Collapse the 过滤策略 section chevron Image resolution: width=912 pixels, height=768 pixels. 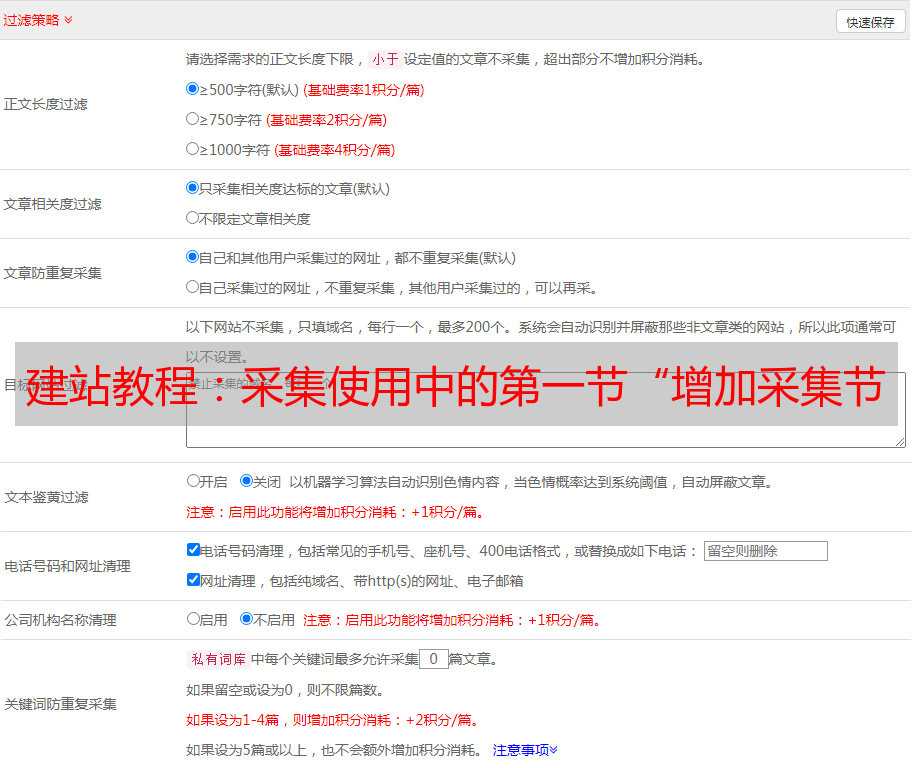[x=68, y=20]
